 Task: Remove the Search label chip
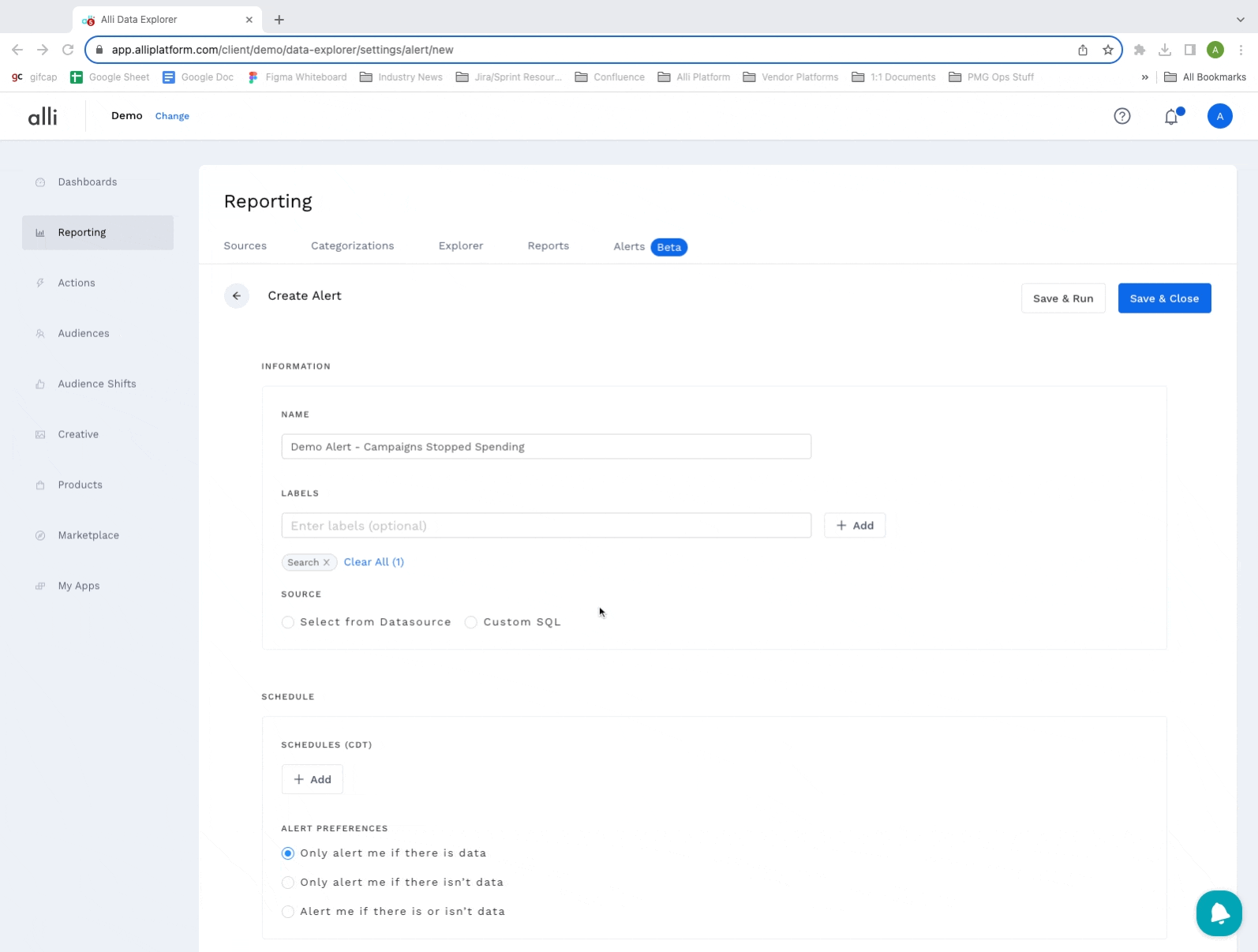[x=327, y=563]
